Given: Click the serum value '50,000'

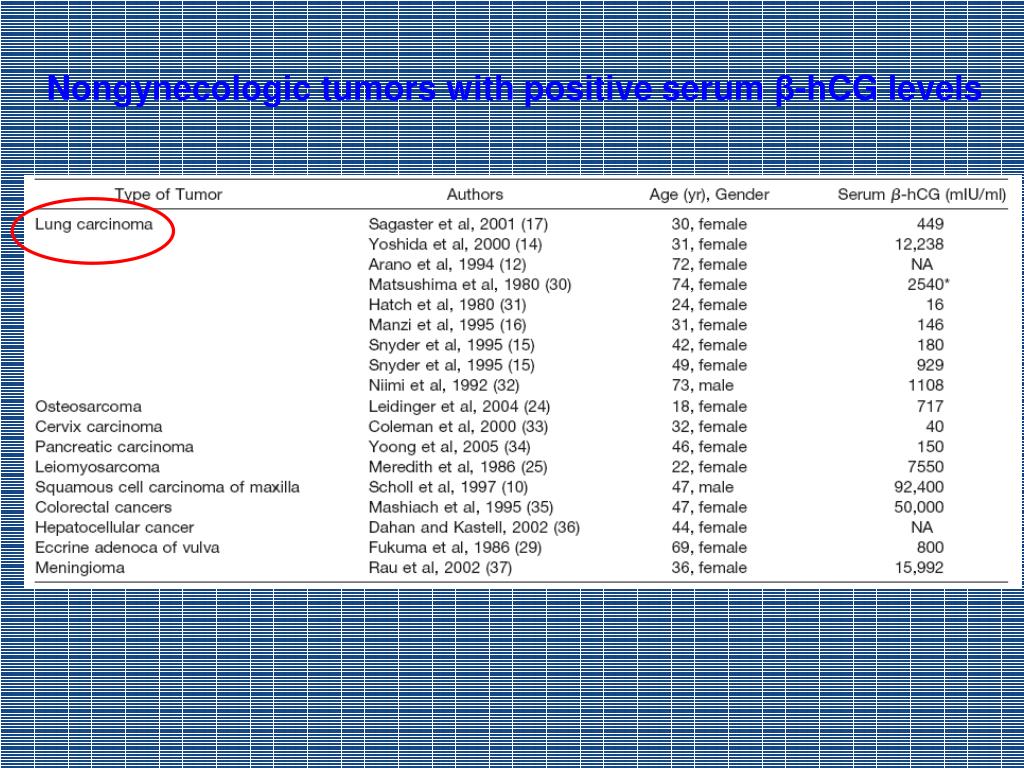Looking at the screenshot, I should pyautogui.click(x=919, y=507).
